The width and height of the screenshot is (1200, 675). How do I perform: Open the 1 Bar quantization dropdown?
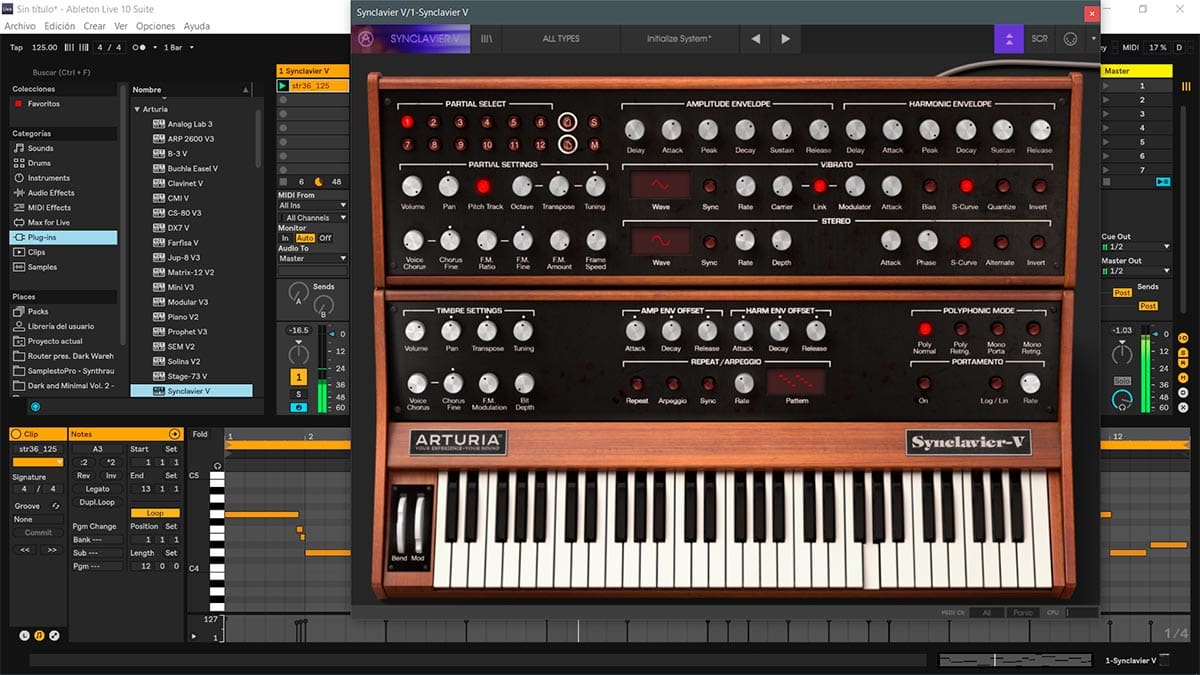pos(179,47)
